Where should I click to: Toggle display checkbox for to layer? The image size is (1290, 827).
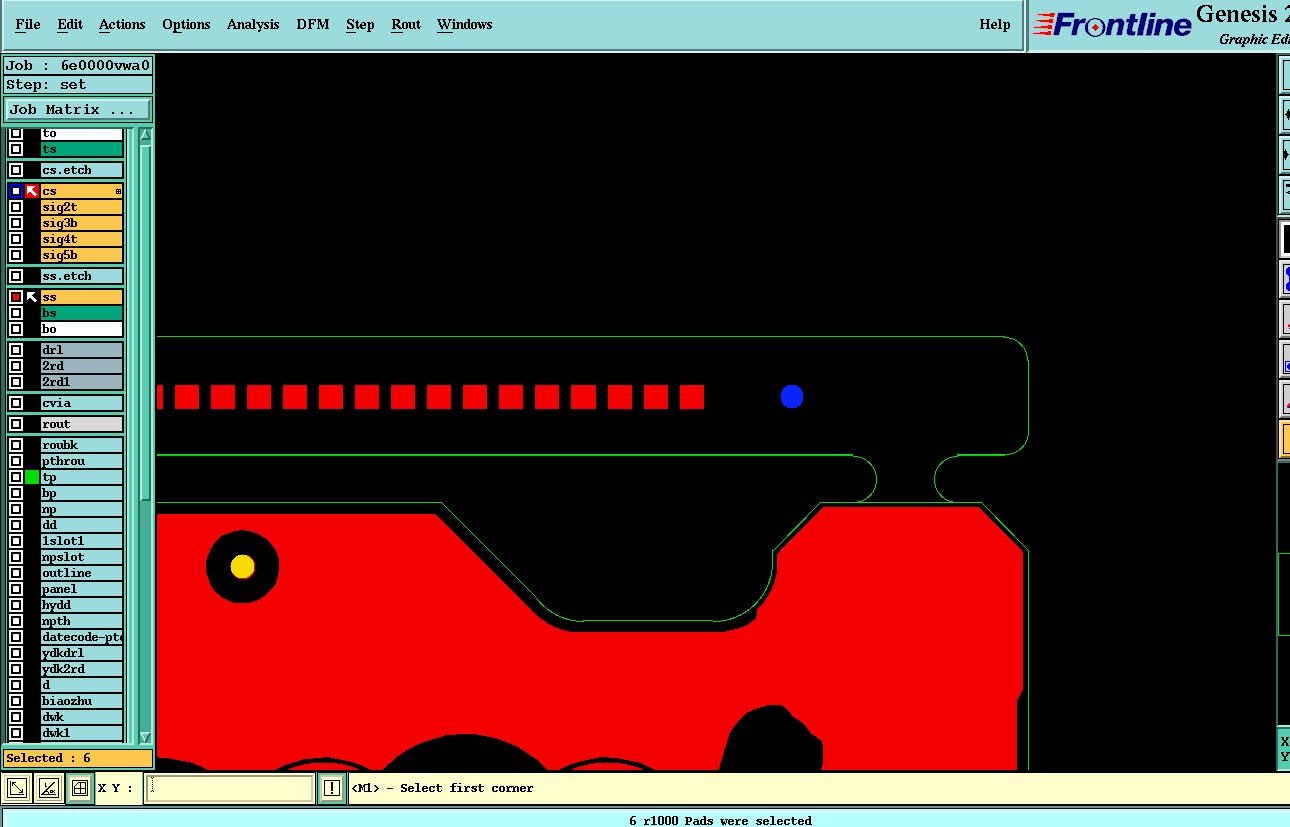(x=16, y=133)
